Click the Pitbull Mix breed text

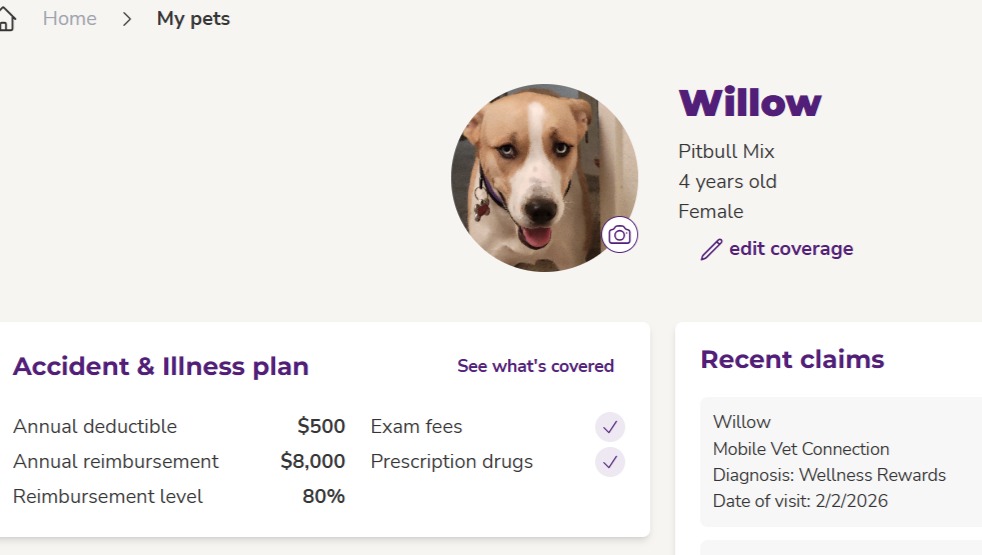[726, 152]
